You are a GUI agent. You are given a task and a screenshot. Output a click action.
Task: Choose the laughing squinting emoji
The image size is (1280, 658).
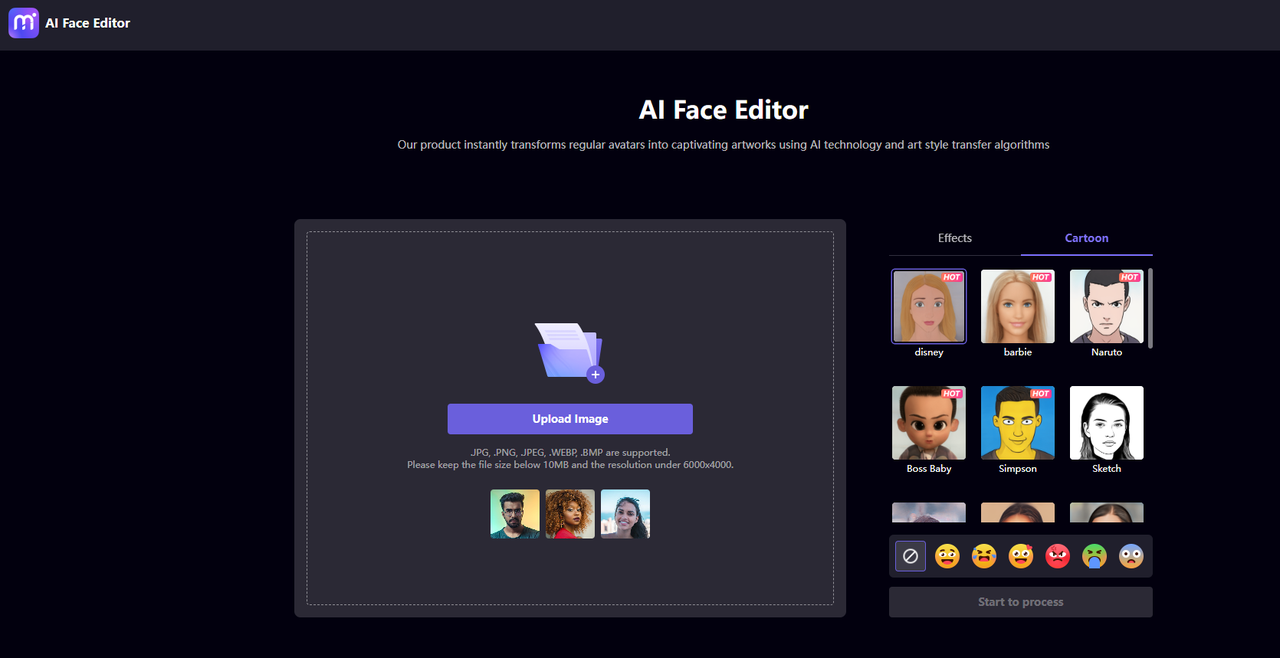point(984,556)
